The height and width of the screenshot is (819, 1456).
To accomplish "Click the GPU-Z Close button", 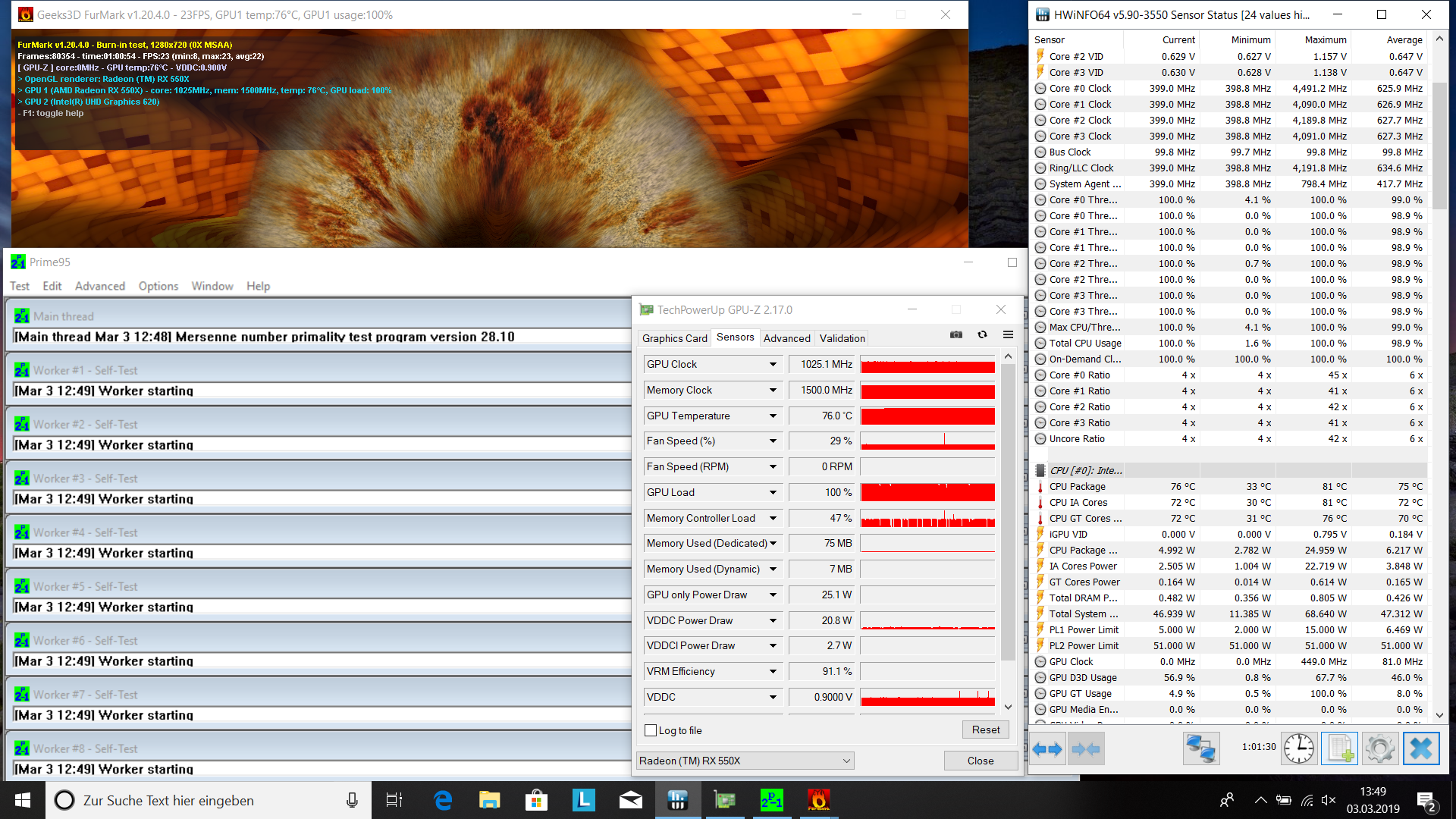I will 980,761.
